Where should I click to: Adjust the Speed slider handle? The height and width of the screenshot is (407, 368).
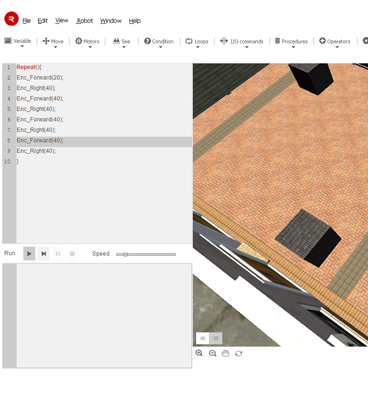[x=125, y=254]
